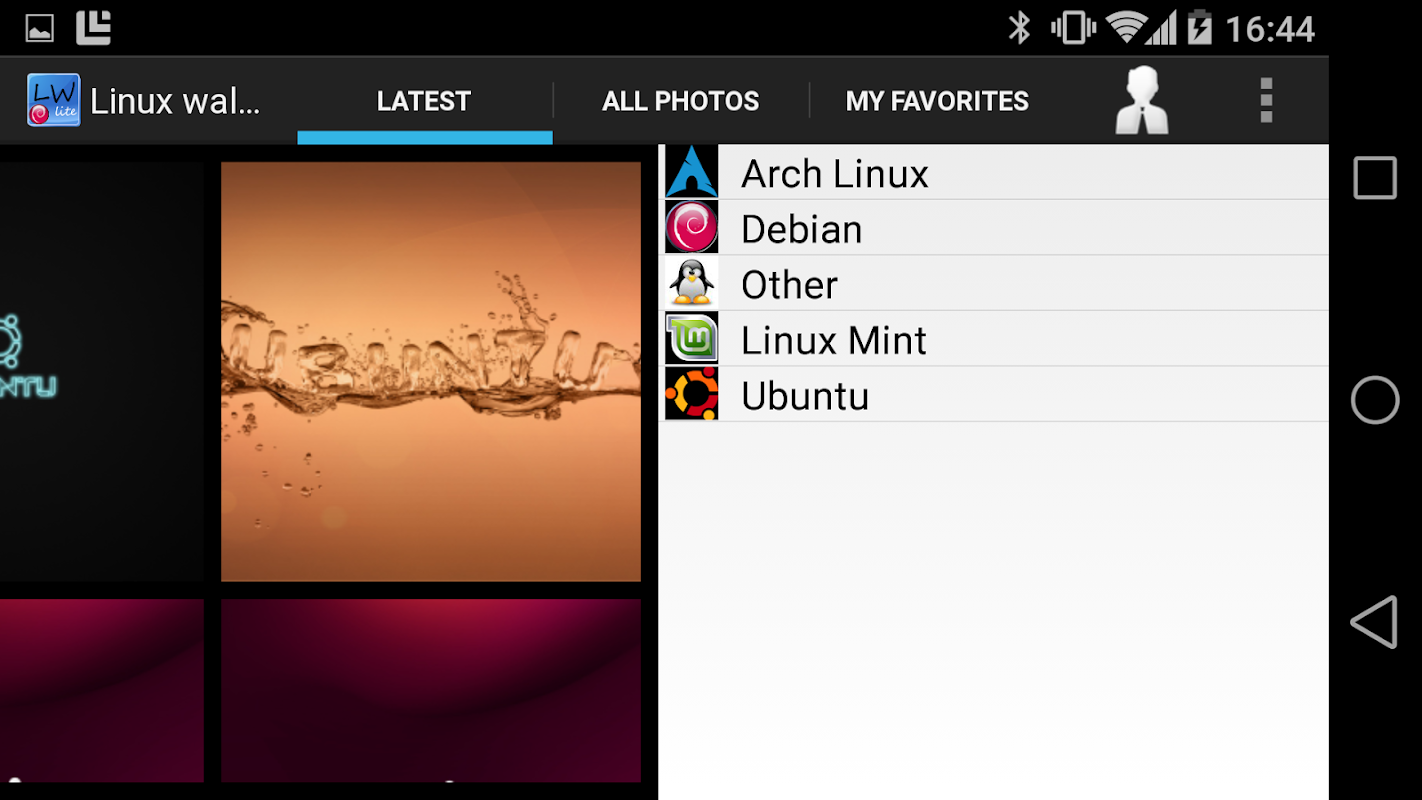
Task: Open the orange water-splash Ubuntu wallpaper
Action: click(431, 371)
